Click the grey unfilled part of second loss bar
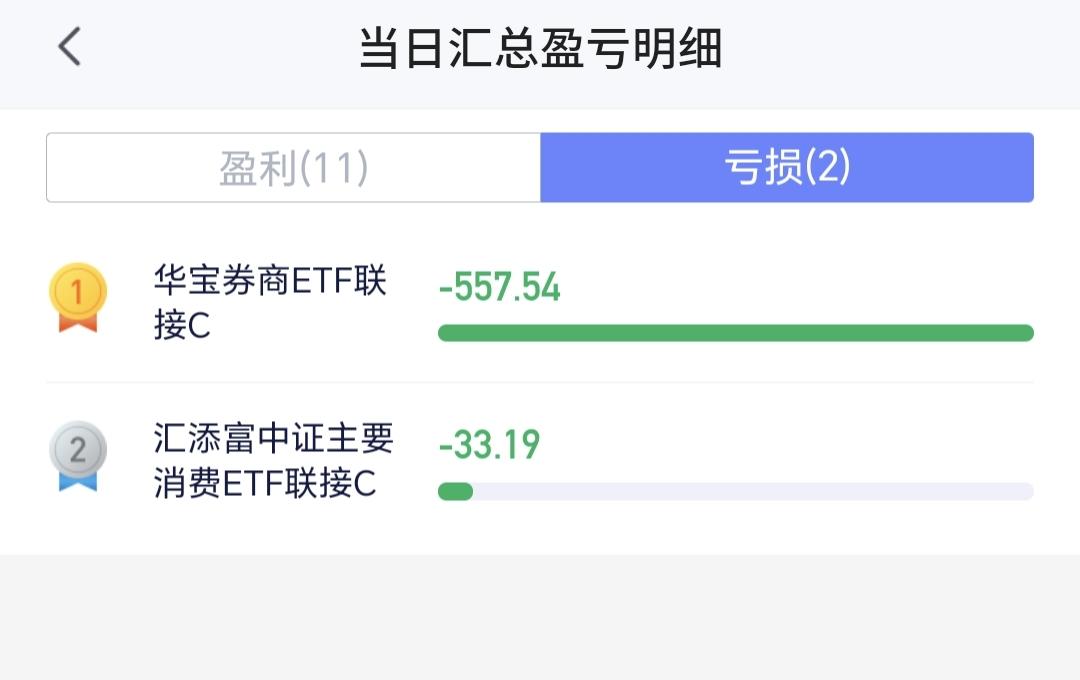 pos(754,491)
